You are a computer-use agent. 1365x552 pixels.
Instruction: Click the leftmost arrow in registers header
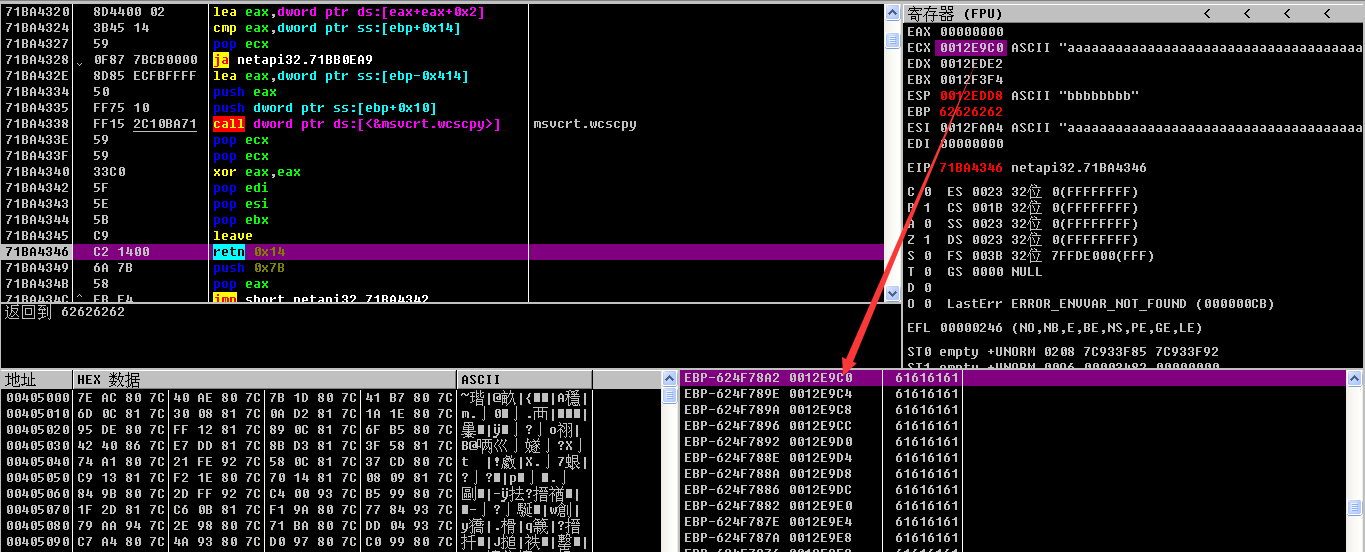pyautogui.click(x=1207, y=13)
